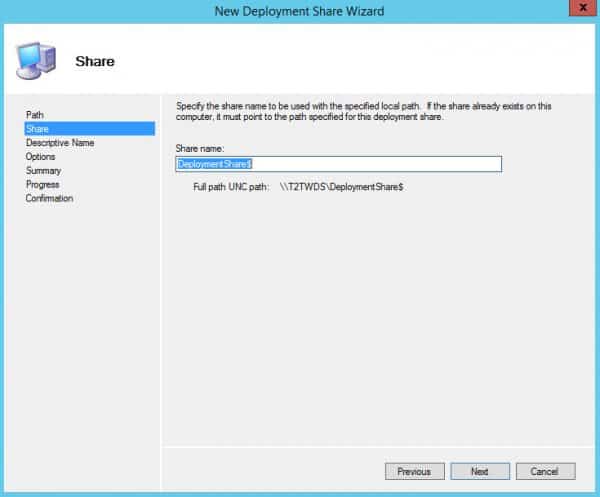The width and height of the screenshot is (600, 497).
Task: Select the highlighted Share step in sidebar
Action: coord(37,129)
